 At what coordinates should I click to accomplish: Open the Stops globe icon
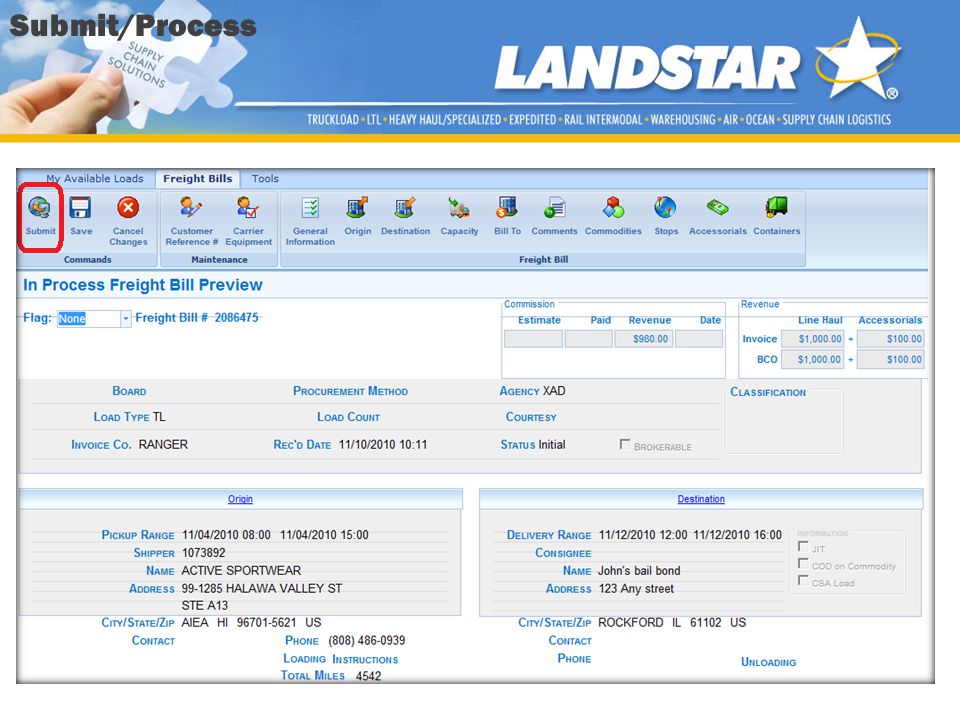click(666, 208)
